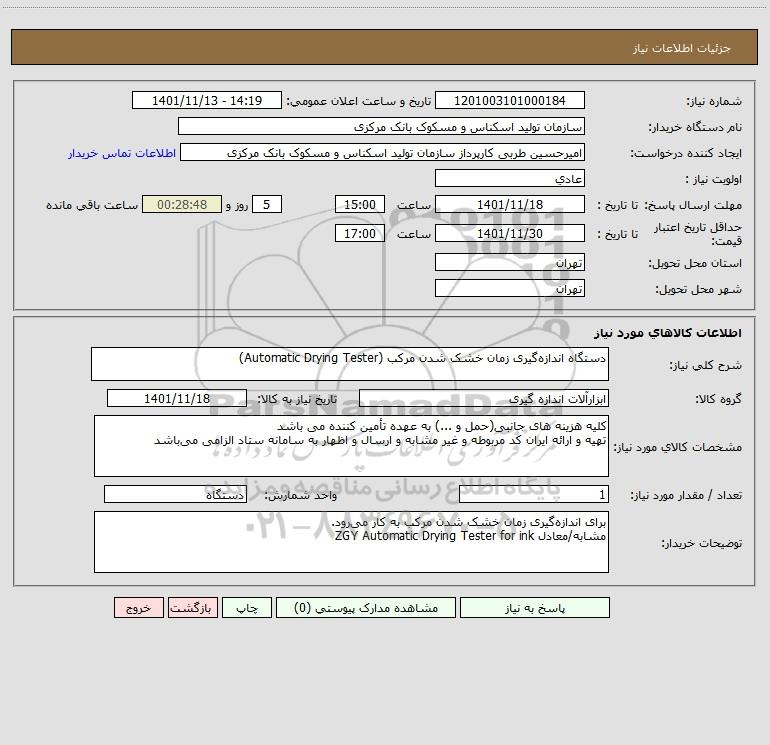Click the تاریخ نیاز به کالا label
The width and height of the screenshot is (770, 745).
(297, 399)
